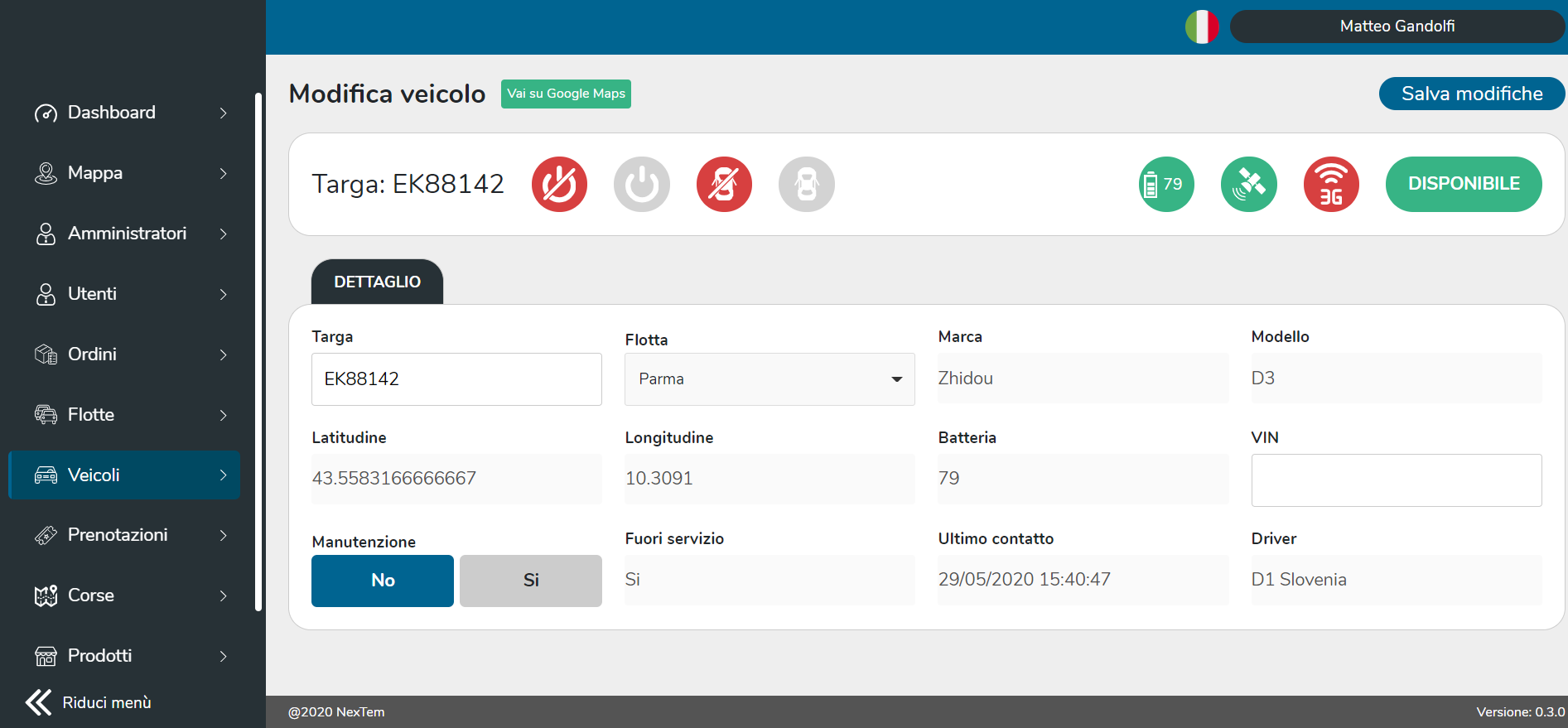Click the red crossed-out car icon
This screenshot has height=728, width=1568.
click(724, 184)
